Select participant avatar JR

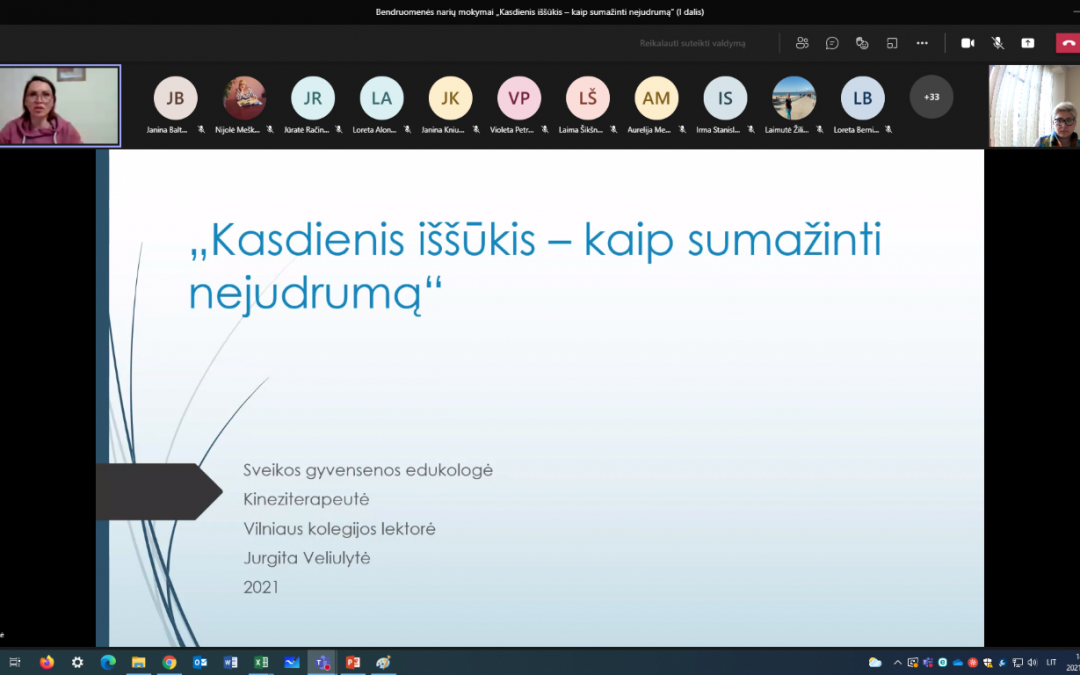[x=313, y=98]
